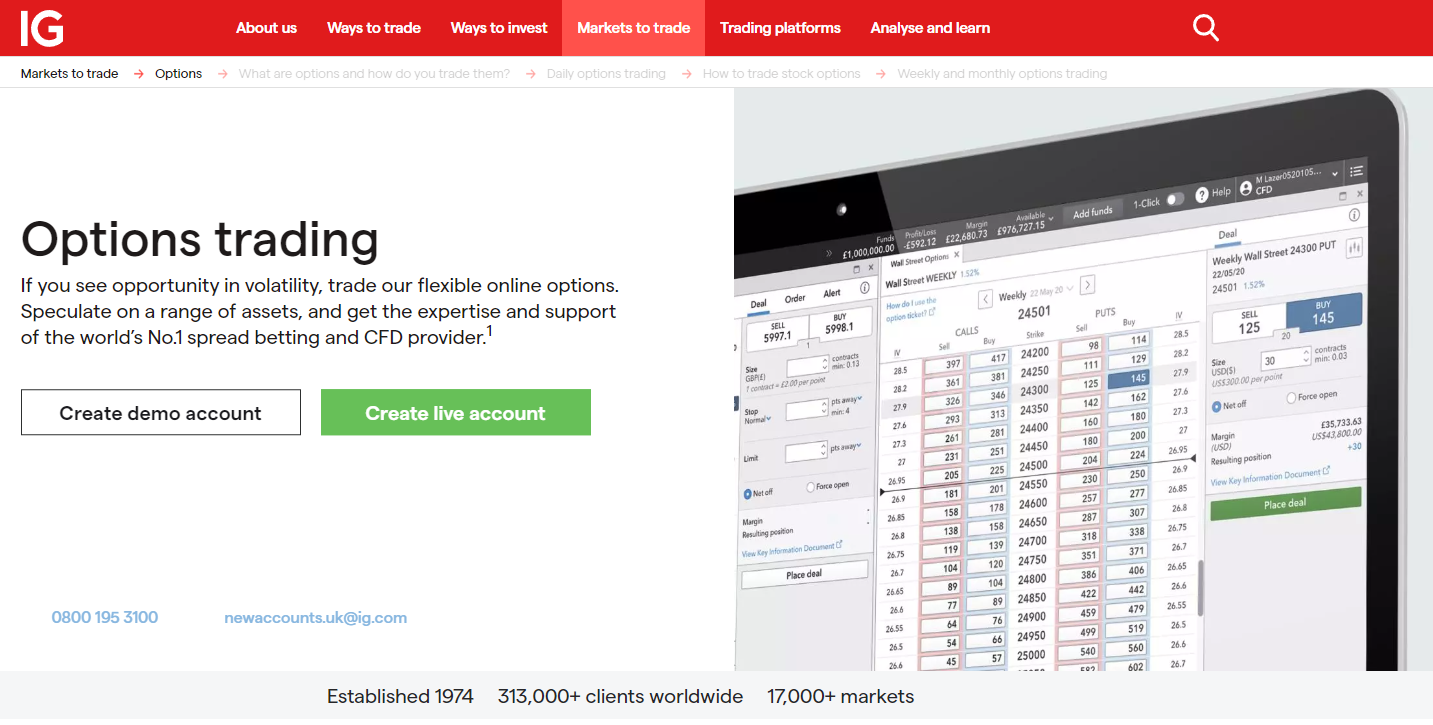Click the Create demo account button

coord(160,413)
